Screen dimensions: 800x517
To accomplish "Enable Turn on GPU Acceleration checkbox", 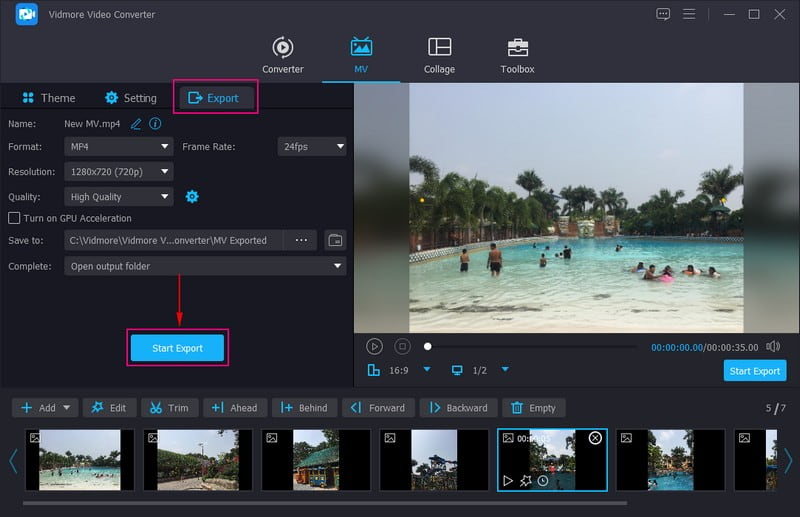I will point(14,218).
